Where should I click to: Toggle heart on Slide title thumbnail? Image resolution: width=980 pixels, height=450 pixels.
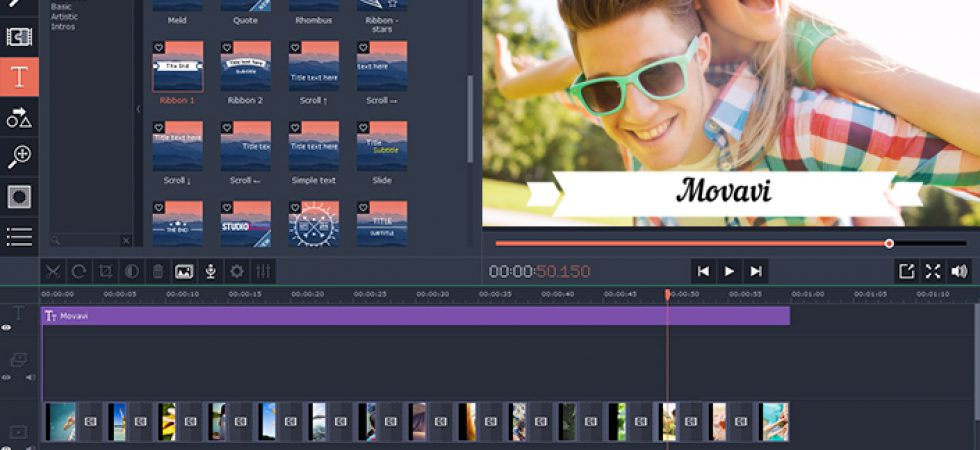point(363,128)
